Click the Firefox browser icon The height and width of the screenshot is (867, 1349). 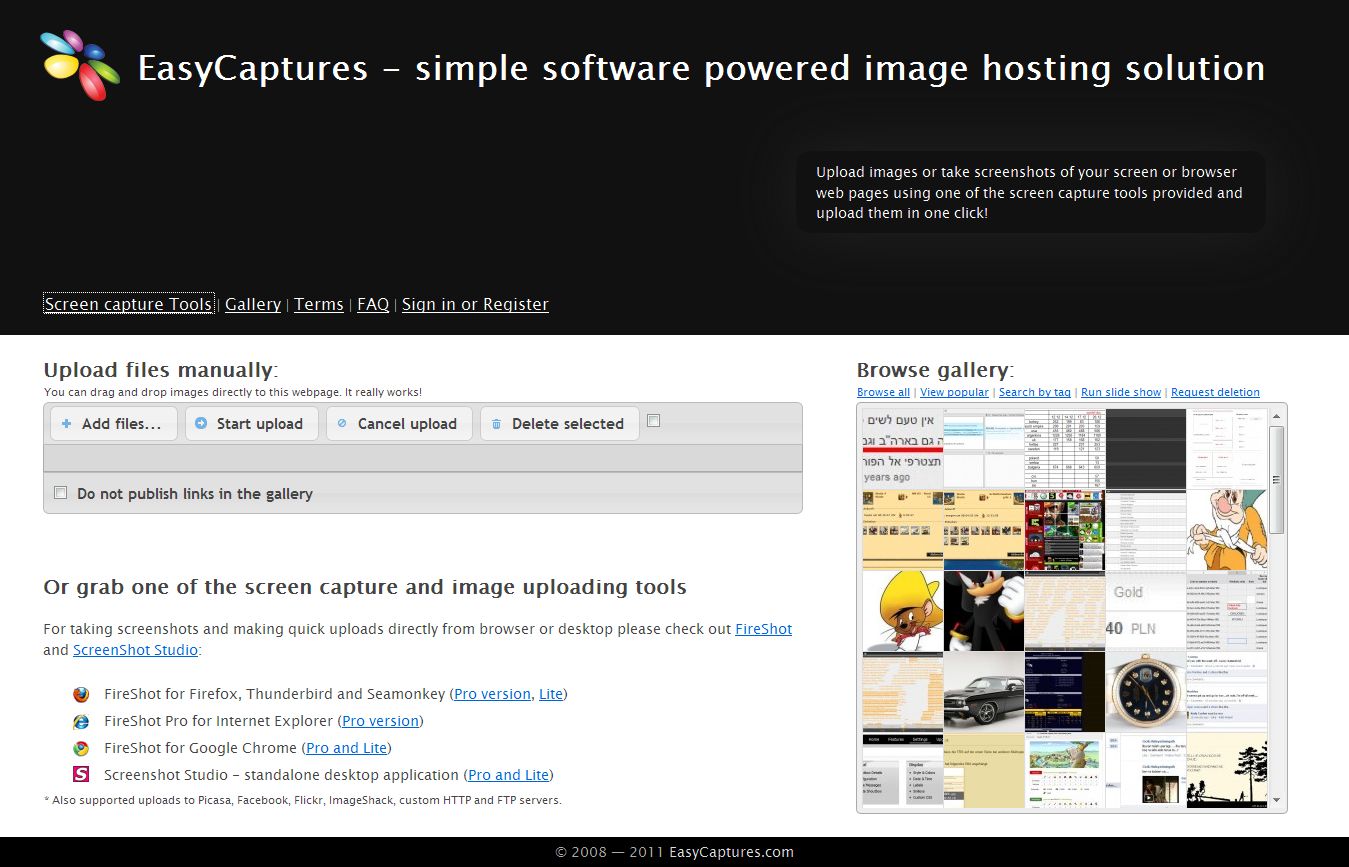point(81,694)
